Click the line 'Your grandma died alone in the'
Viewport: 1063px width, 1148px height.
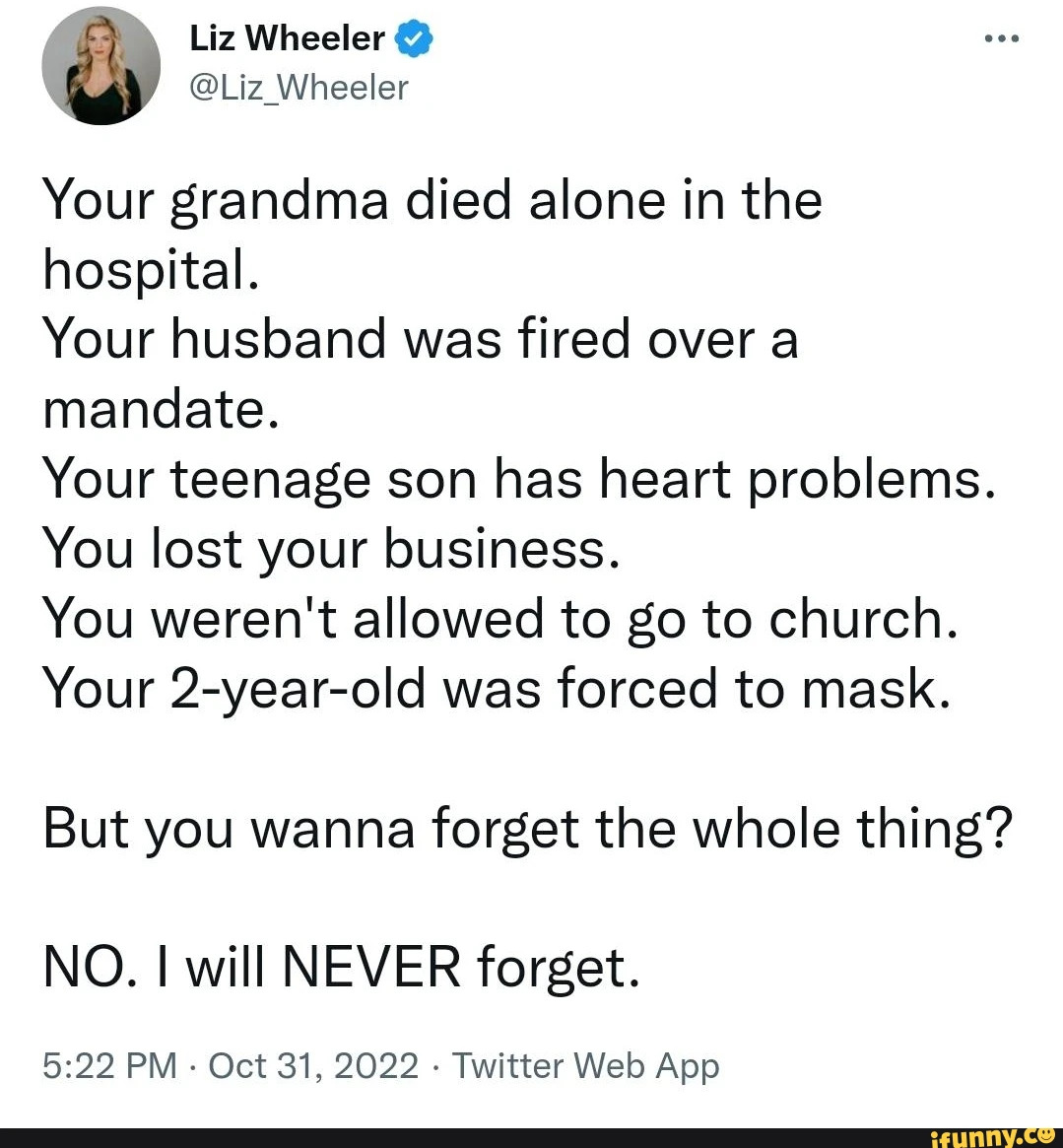(432, 201)
